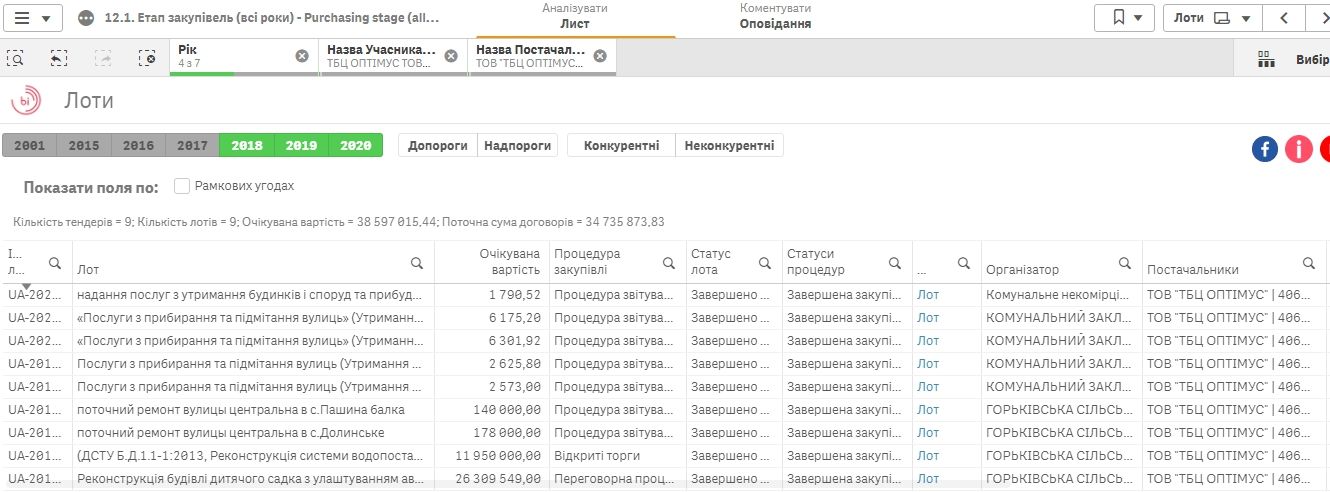This screenshot has height=492, width=1330.
Task: Select the Надпороги filter button
Action: click(x=518, y=145)
